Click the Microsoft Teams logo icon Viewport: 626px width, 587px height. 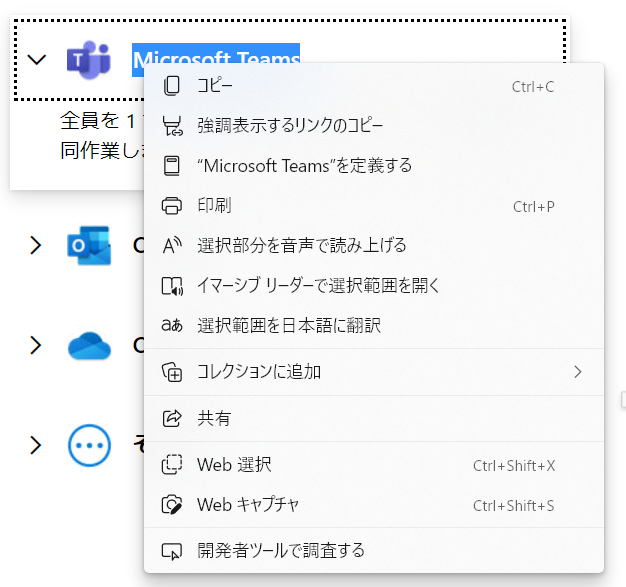(89, 60)
